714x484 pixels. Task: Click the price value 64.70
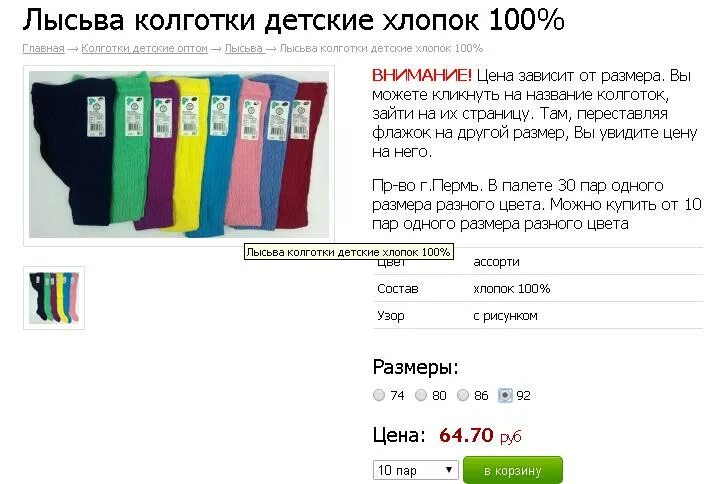(x=466, y=435)
